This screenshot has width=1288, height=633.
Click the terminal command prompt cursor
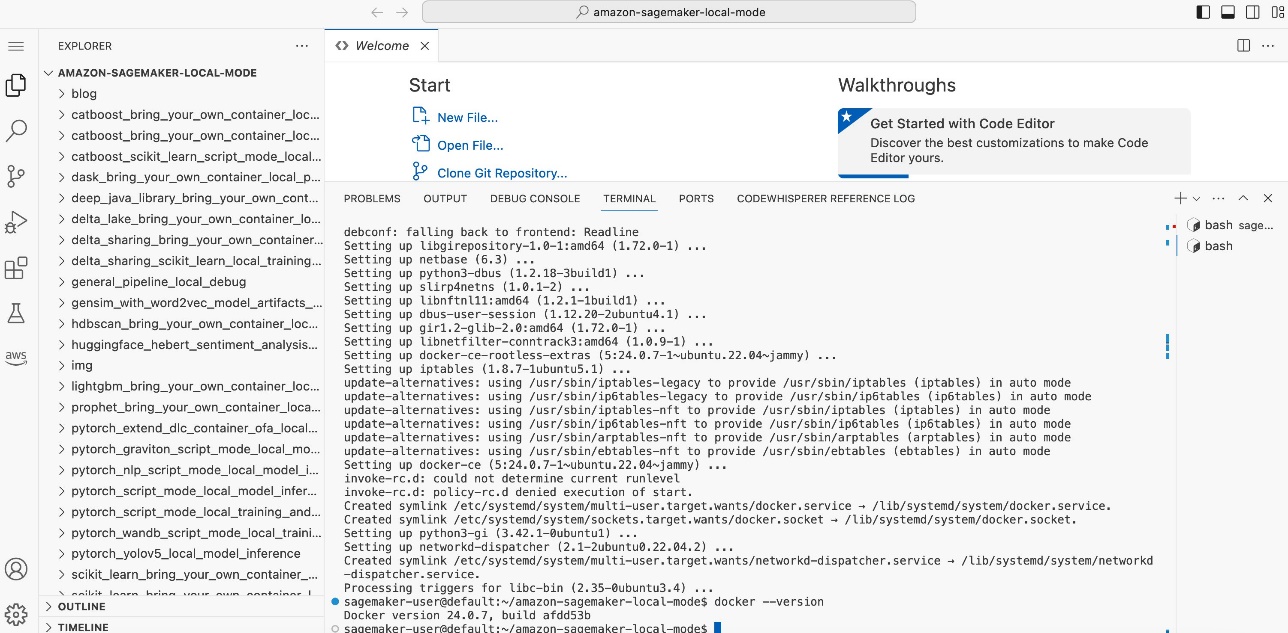[717, 628]
